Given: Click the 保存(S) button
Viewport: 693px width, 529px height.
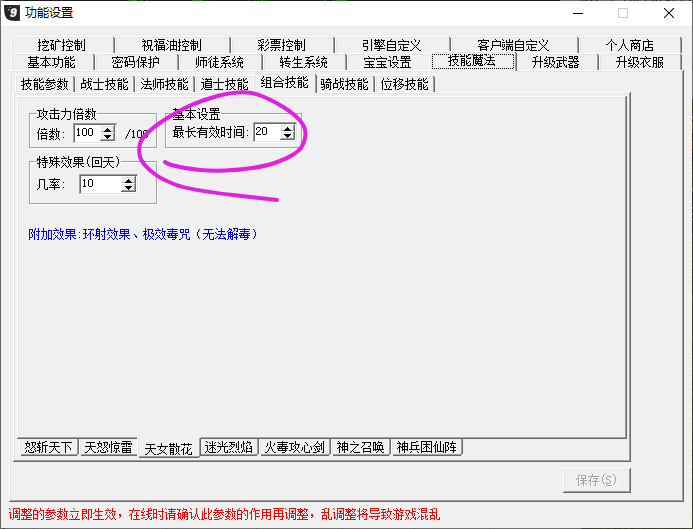Looking at the screenshot, I should tap(596, 480).
